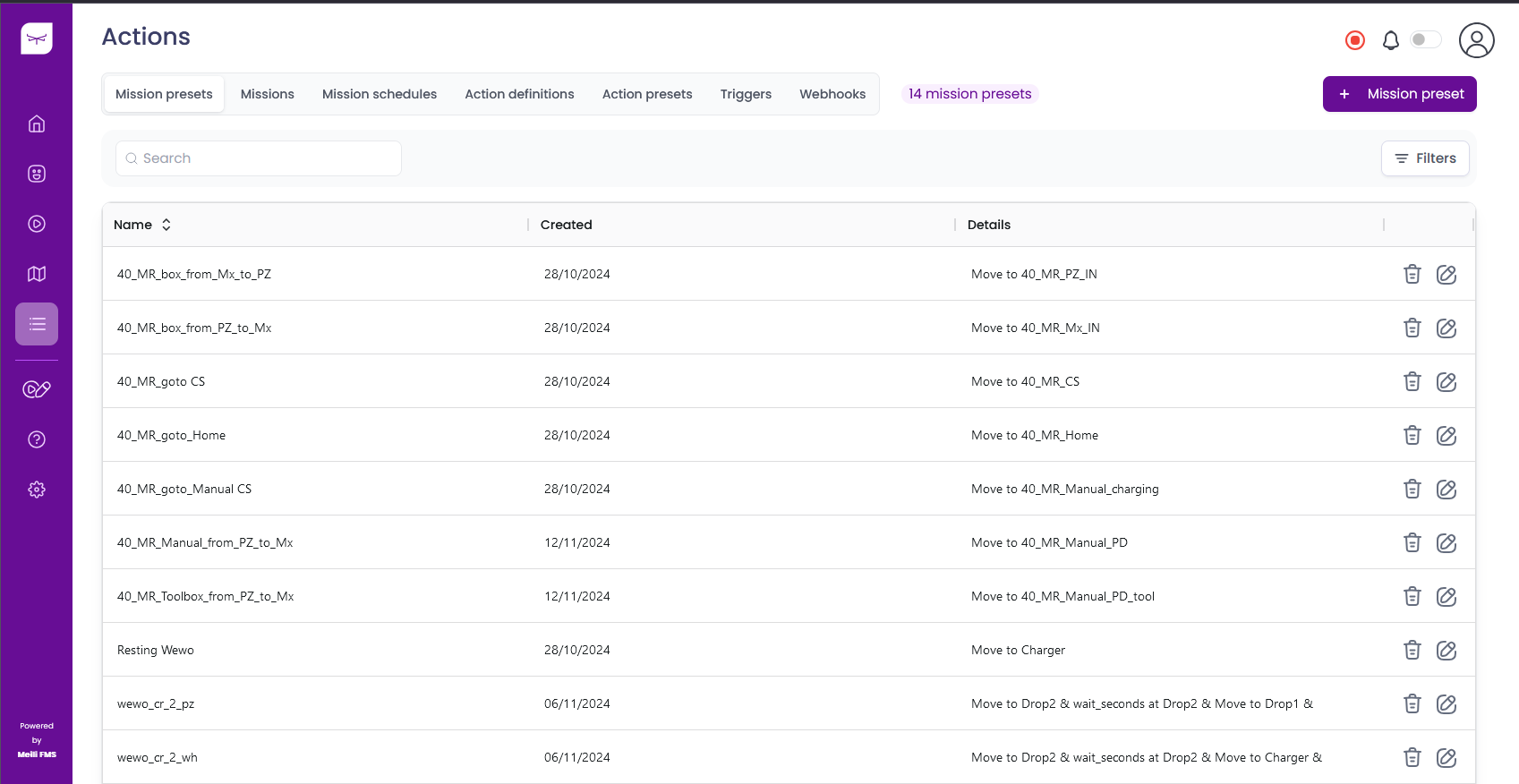Select the Actions list icon in sidebar
This screenshot has width=1519, height=784.
[x=37, y=324]
